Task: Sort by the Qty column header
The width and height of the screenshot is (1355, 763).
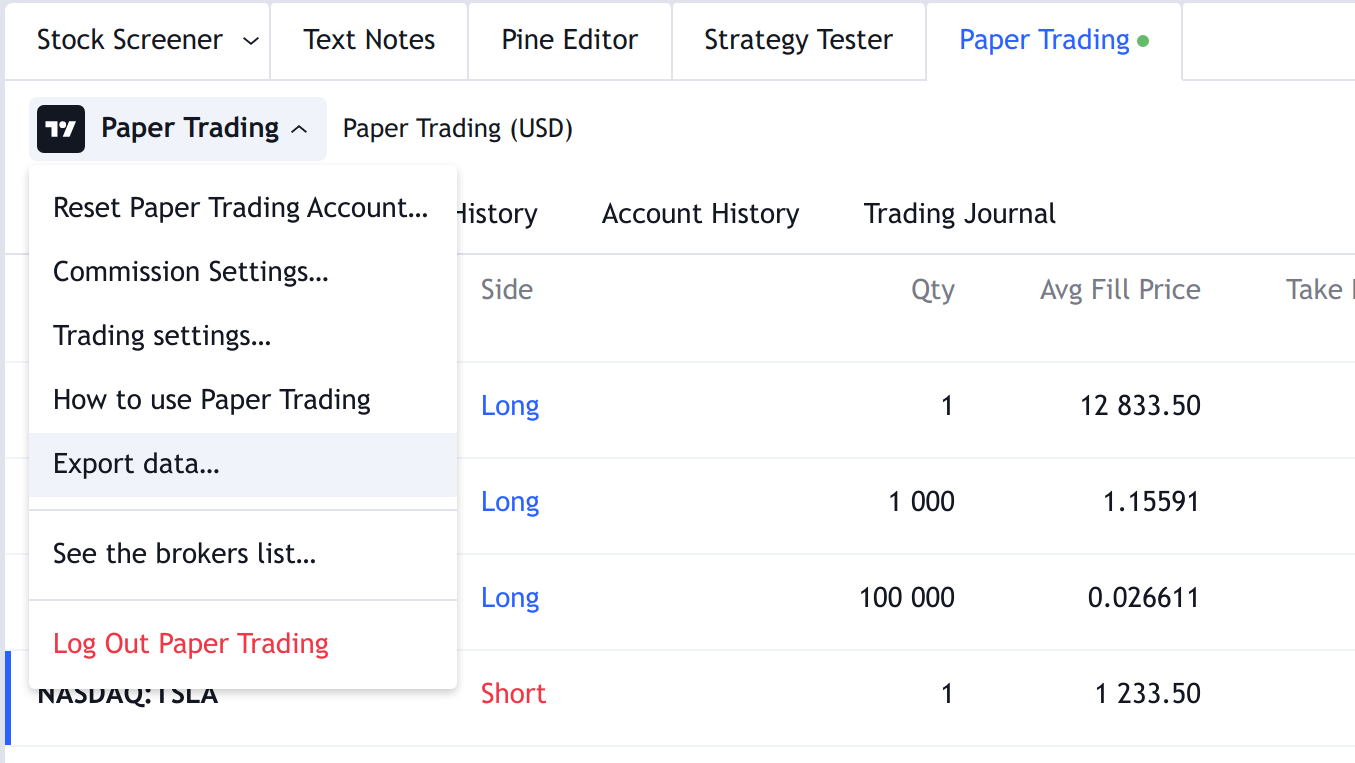Action: click(932, 290)
